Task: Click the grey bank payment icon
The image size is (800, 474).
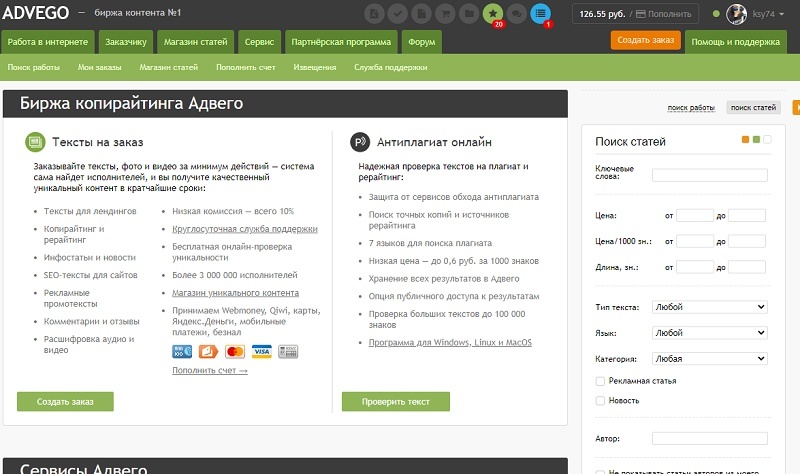Action: click(288, 352)
